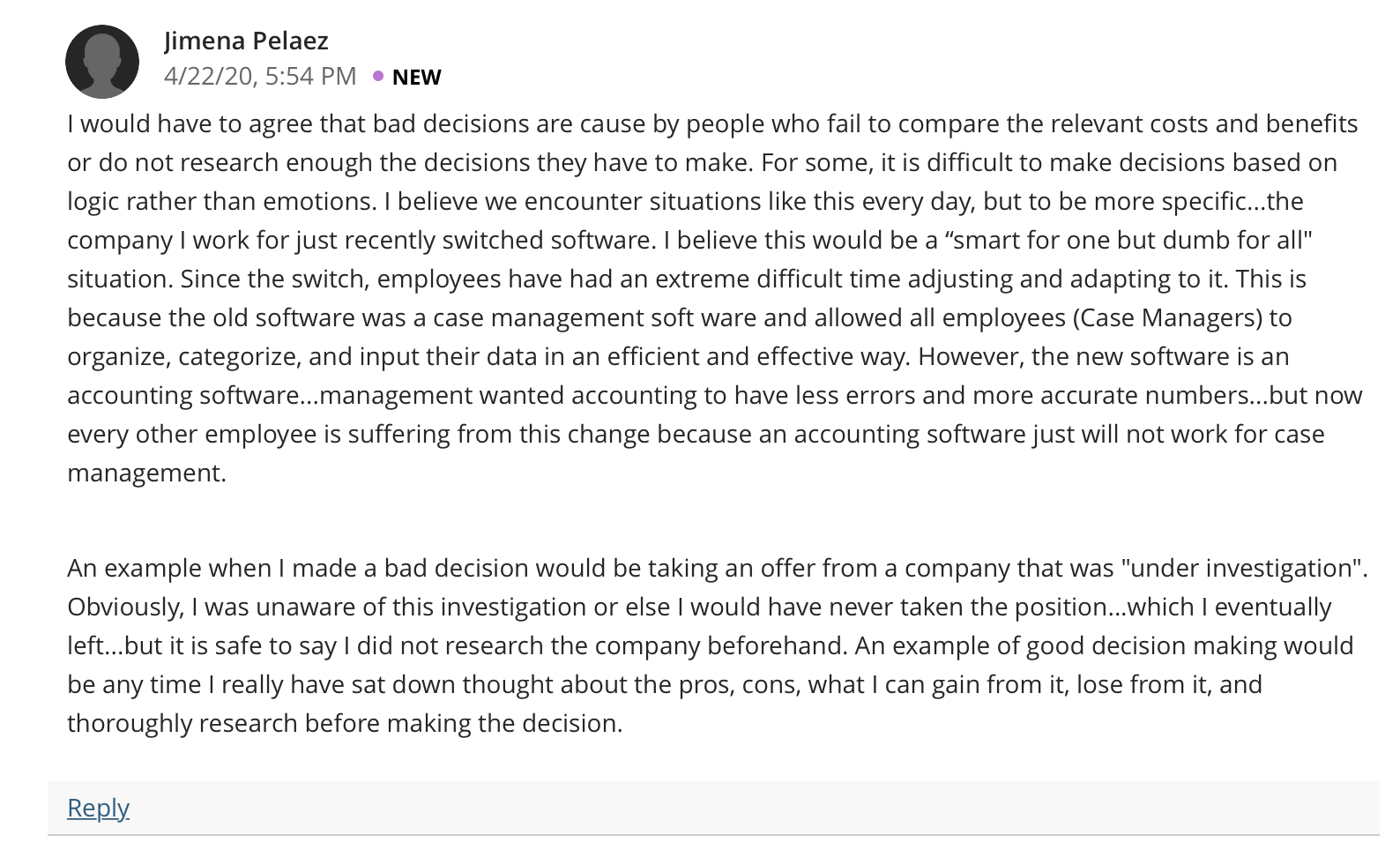1400x850 pixels.
Task: Click the word "management." ending the first paragraph
Action: click(146, 473)
